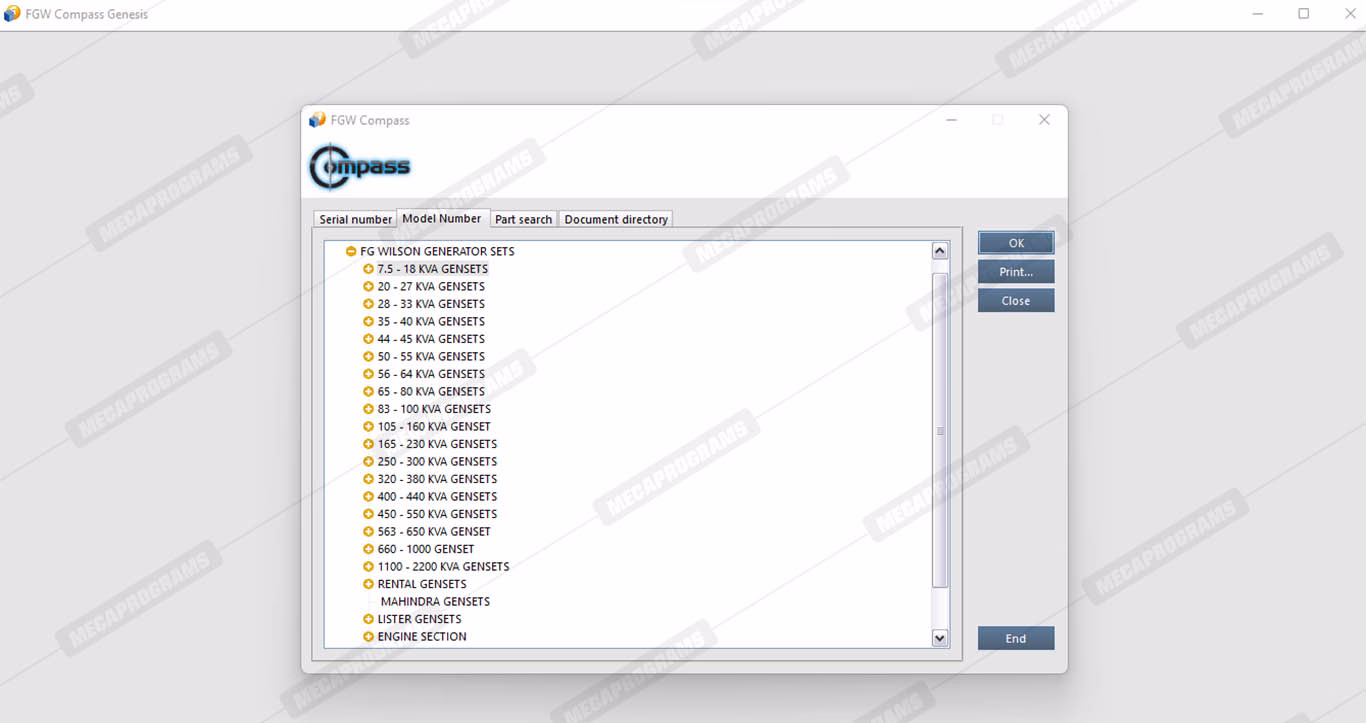Click the tree list scroll up arrow
Screen dimensions: 1366x723
[940, 251]
